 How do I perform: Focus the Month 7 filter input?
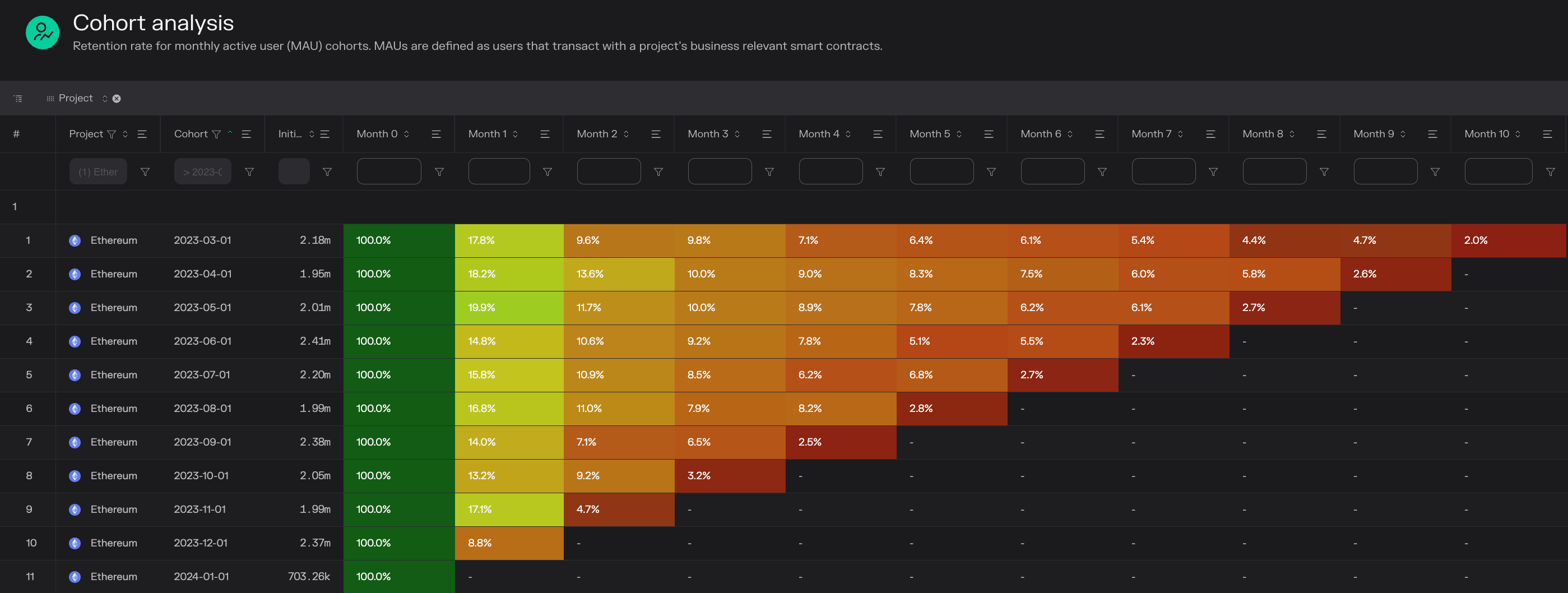pos(1164,172)
